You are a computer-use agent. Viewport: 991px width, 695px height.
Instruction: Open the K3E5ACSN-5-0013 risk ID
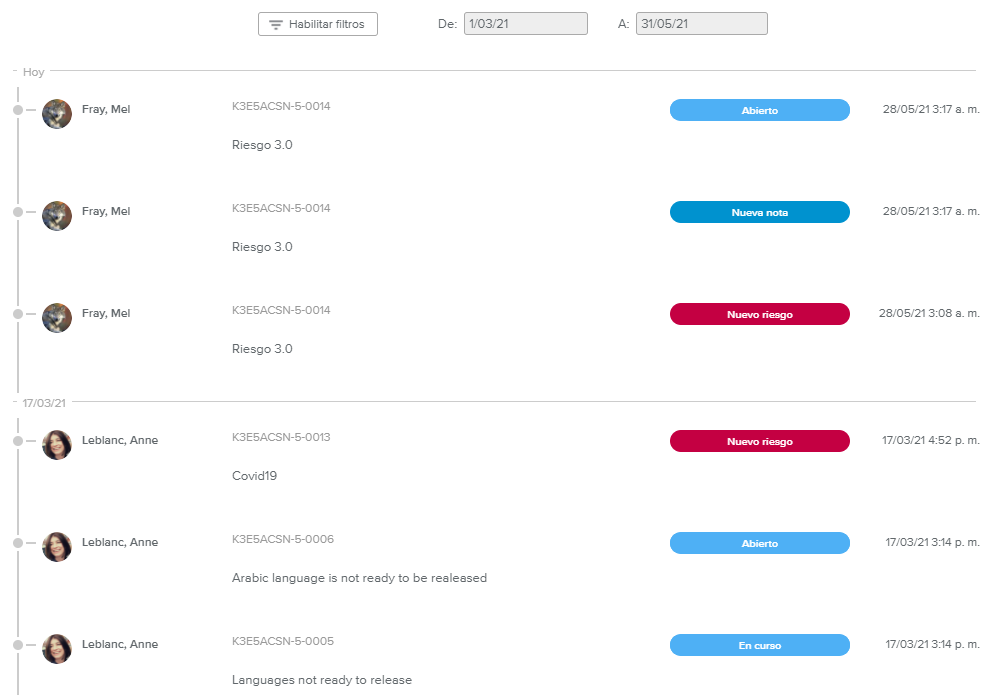[281, 438]
